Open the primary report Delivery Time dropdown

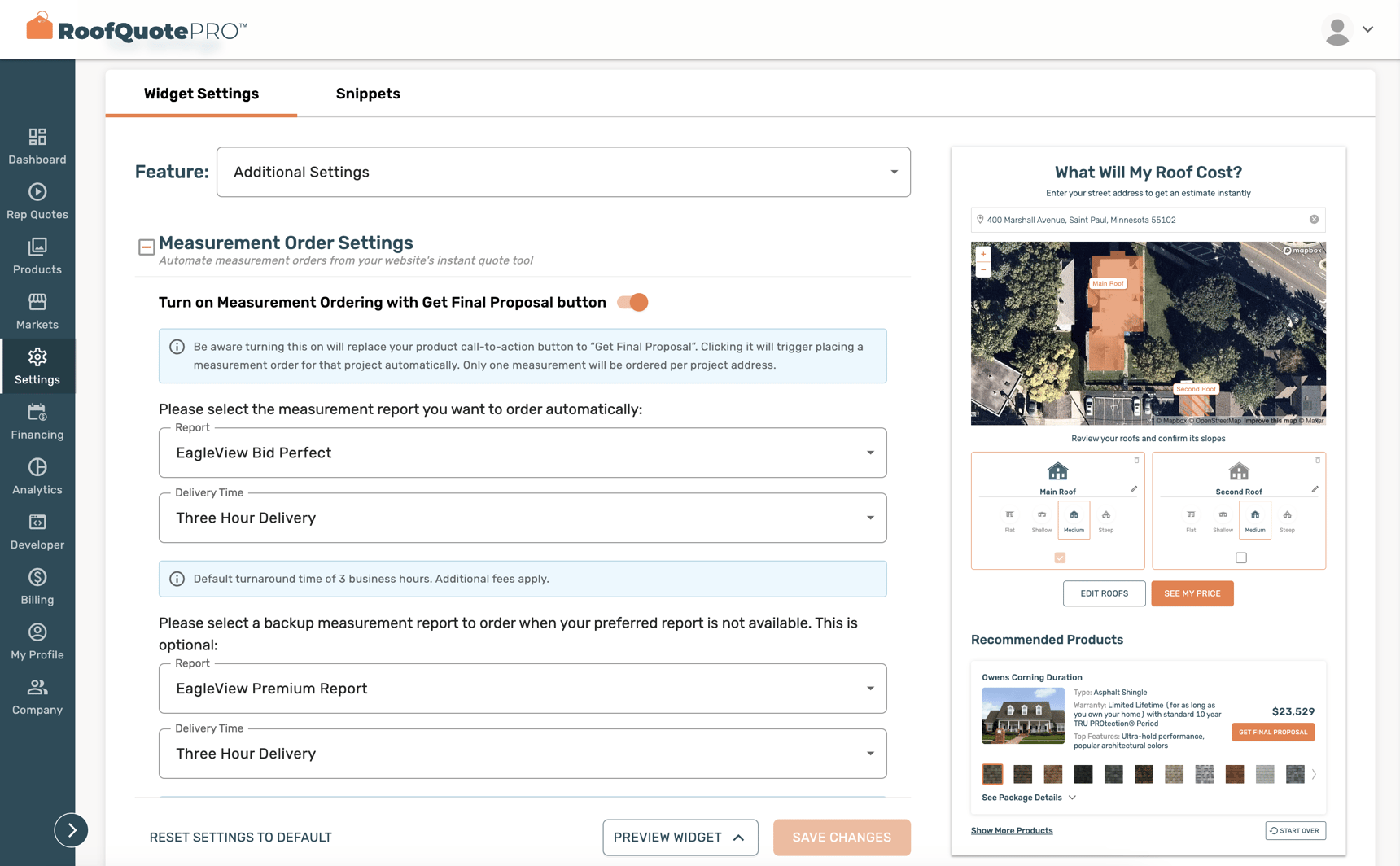click(x=523, y=518)
